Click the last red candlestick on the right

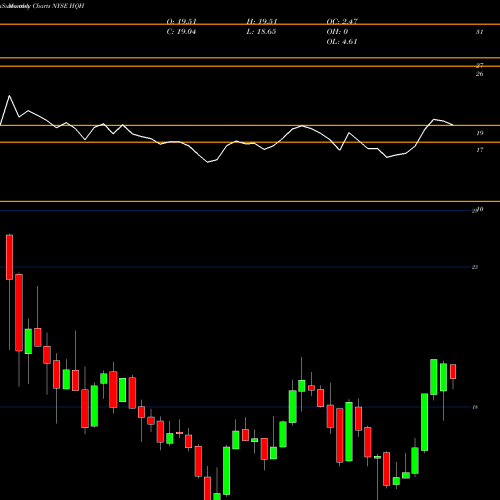(x=453, y=371)
